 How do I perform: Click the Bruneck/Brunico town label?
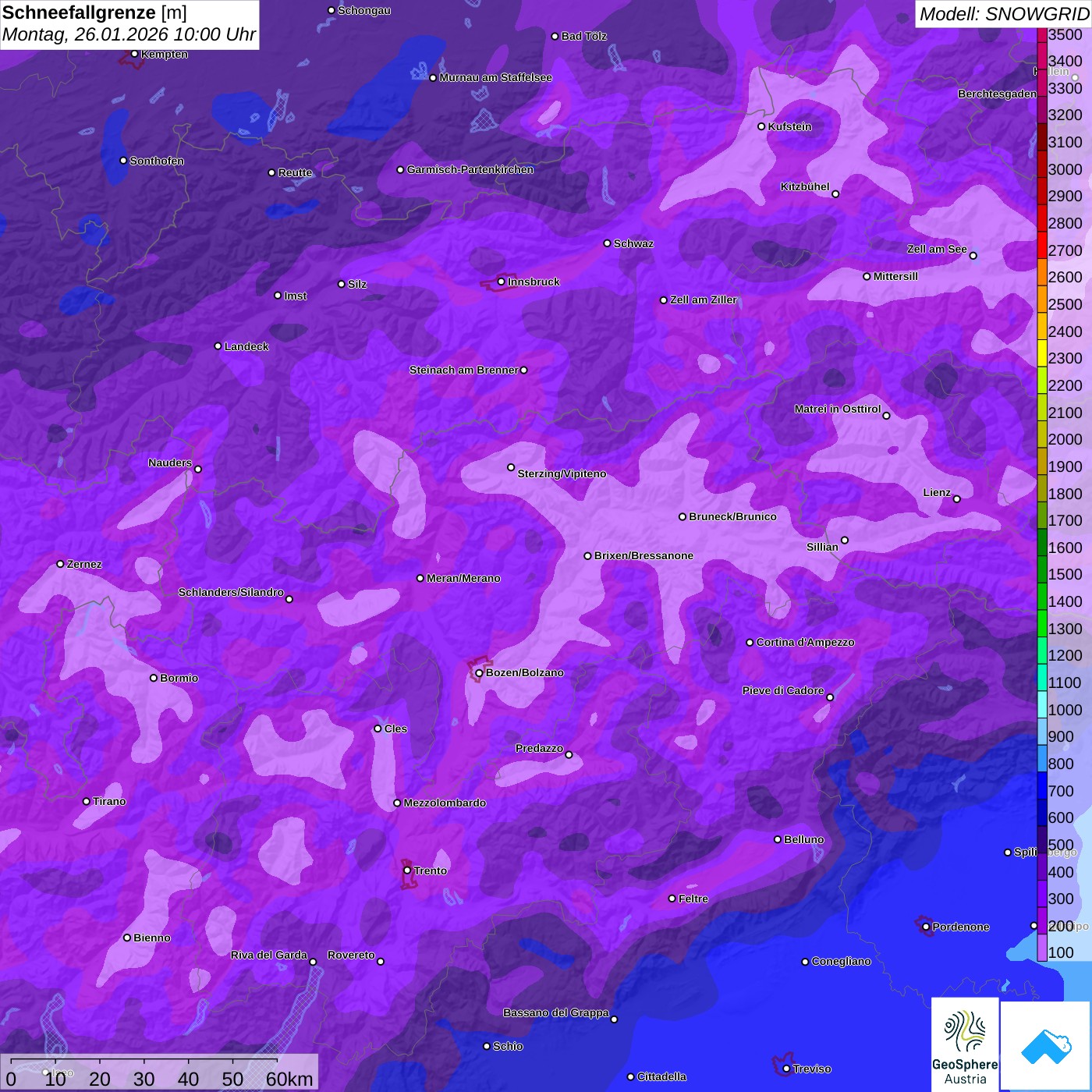click(732, 517)
